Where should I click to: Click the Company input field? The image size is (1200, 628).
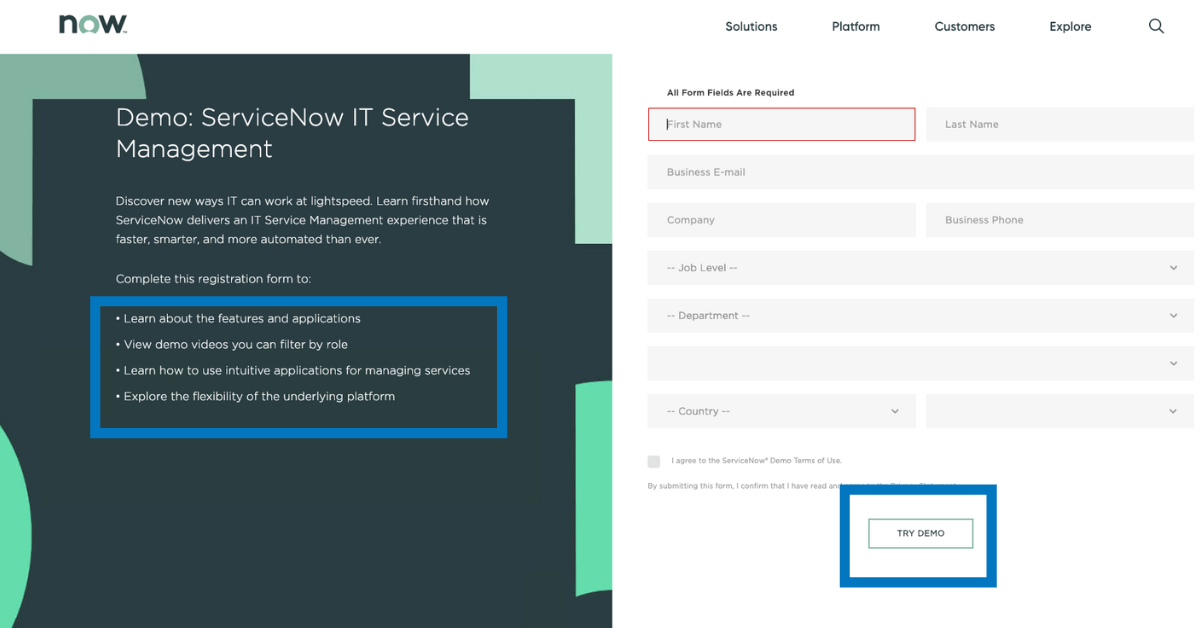coord(782,220)
